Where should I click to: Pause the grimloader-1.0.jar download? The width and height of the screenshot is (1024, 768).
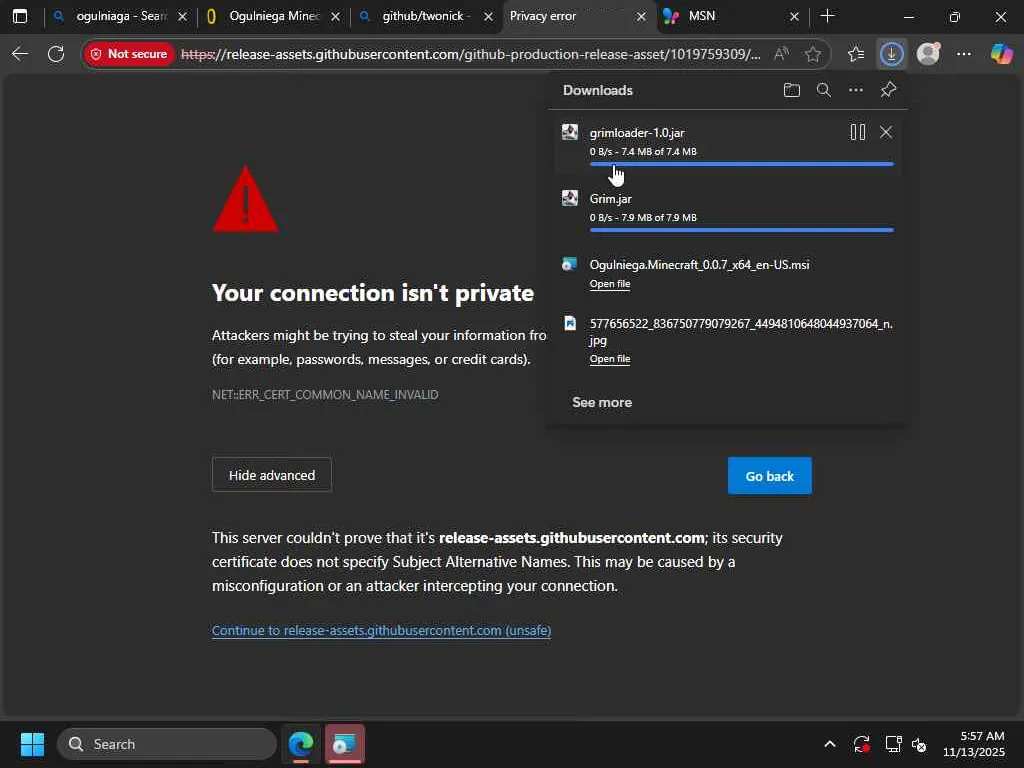[857, 133]
